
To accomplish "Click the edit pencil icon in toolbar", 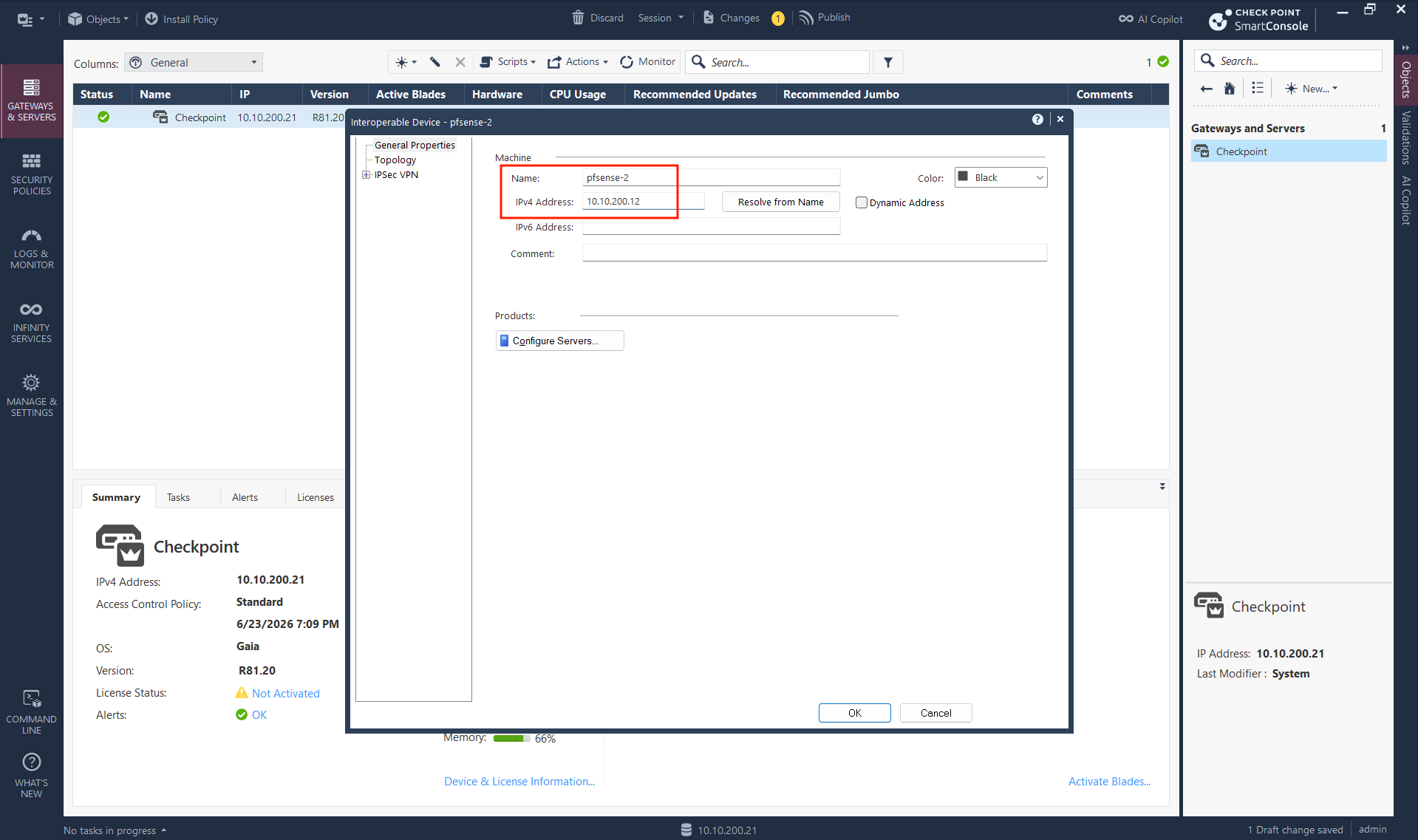I will click(x=435, y=62).
